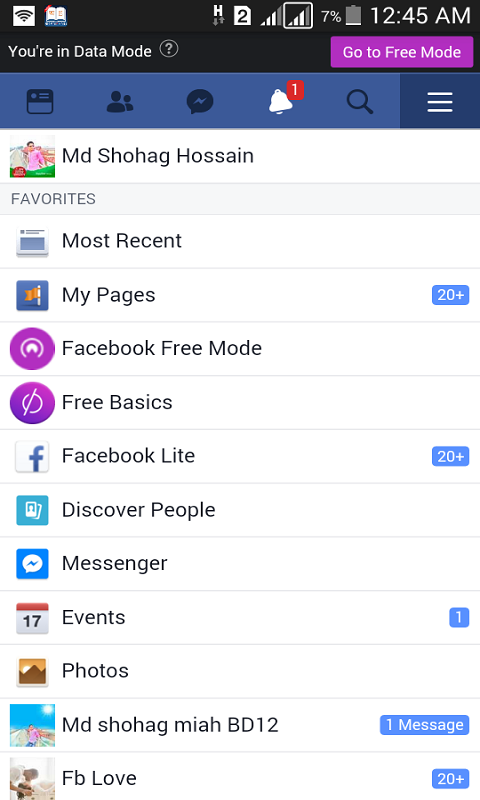Click the Go to Free Mode button
Viewport: 480px width, 800px height.
[402, 52]
